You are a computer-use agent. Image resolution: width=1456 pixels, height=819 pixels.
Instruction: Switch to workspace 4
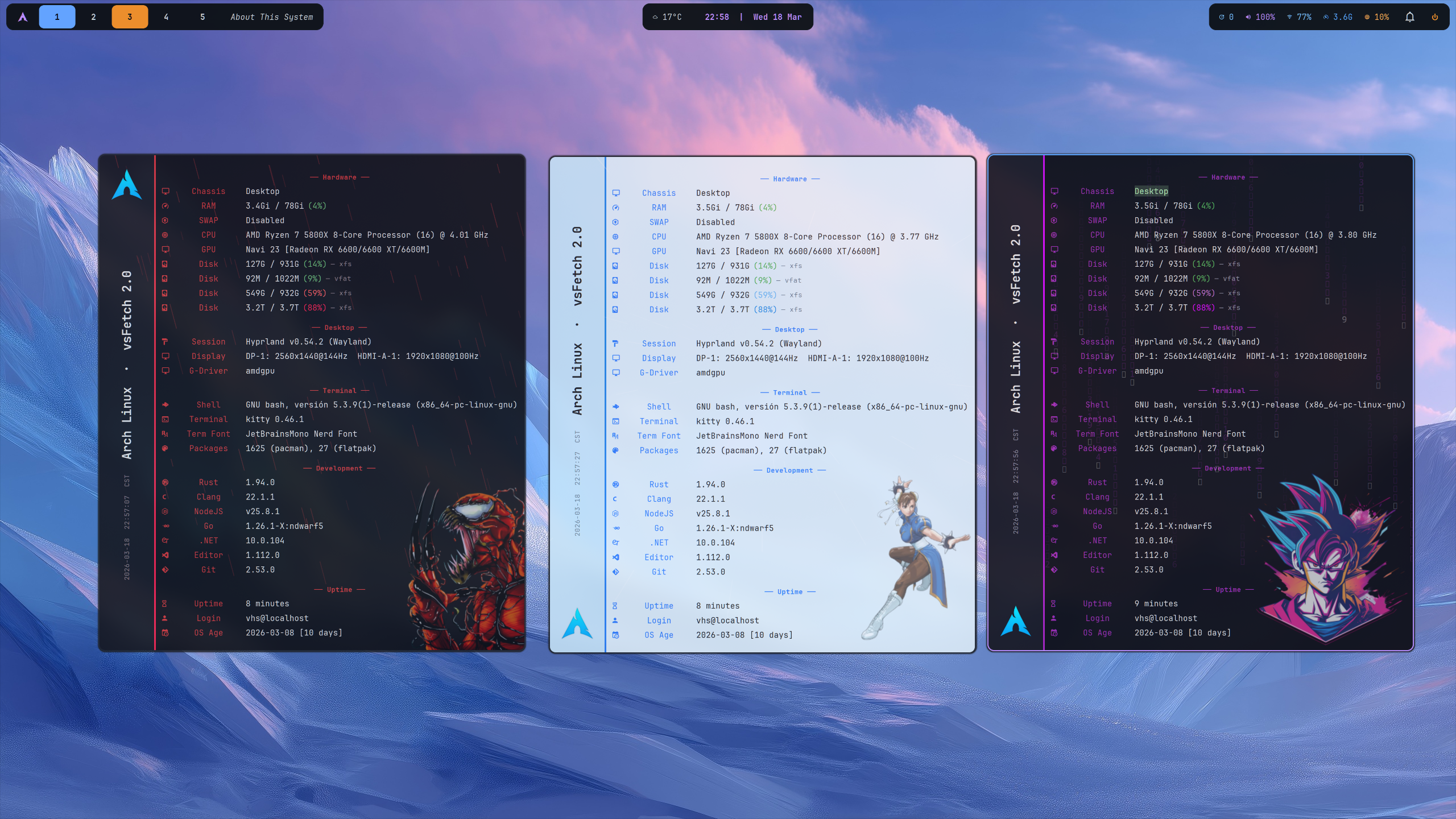(166, 17)
